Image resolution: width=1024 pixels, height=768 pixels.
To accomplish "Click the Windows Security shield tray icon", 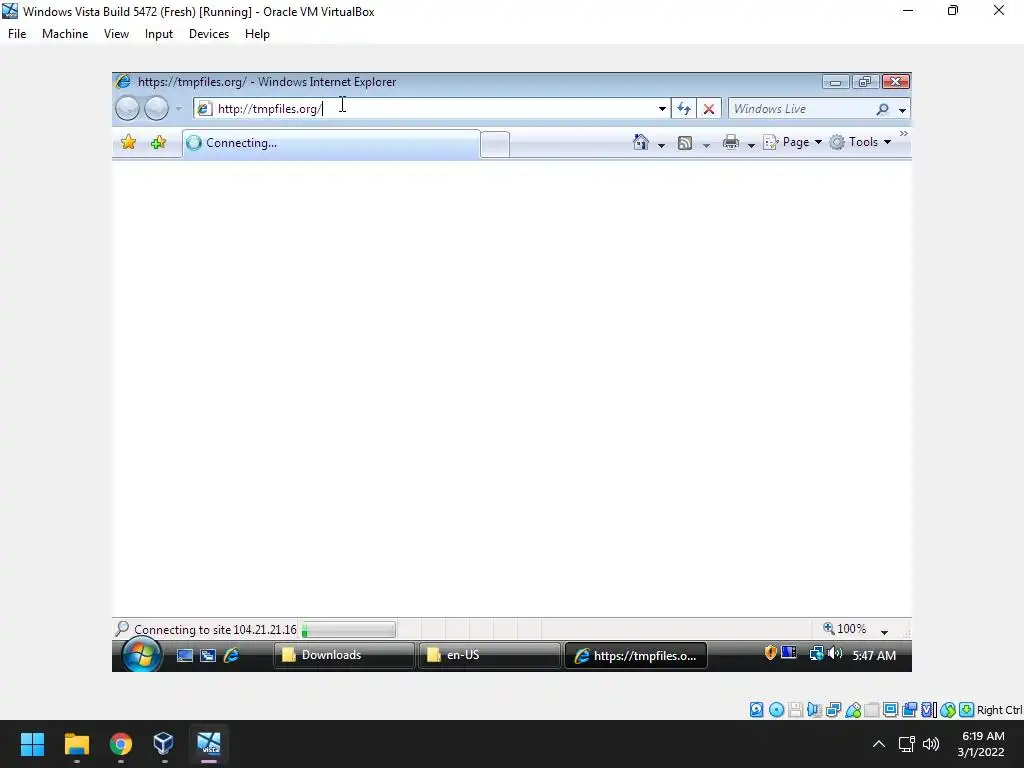I will 771,652.
